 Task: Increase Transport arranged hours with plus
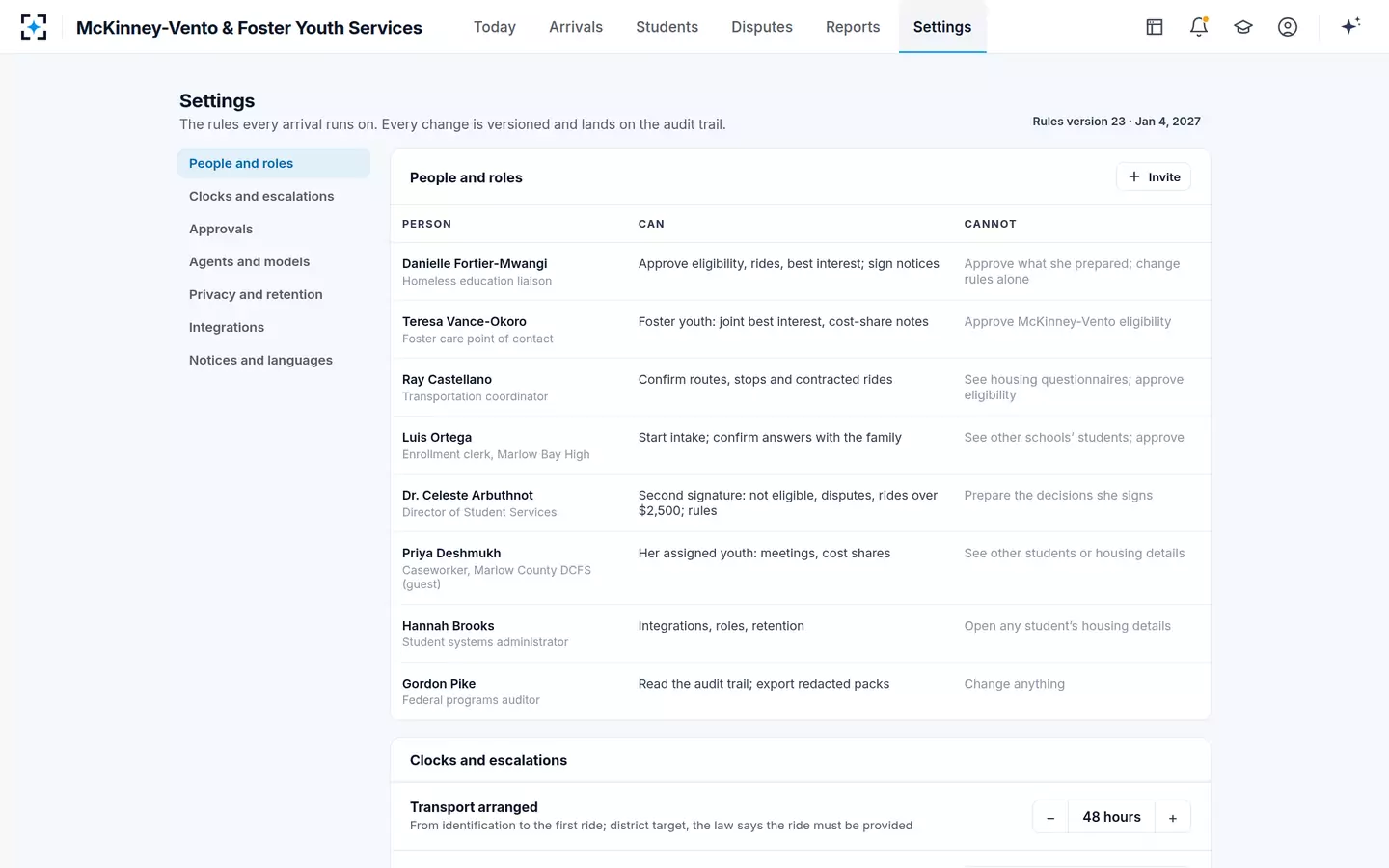[x=1173, y=817]
